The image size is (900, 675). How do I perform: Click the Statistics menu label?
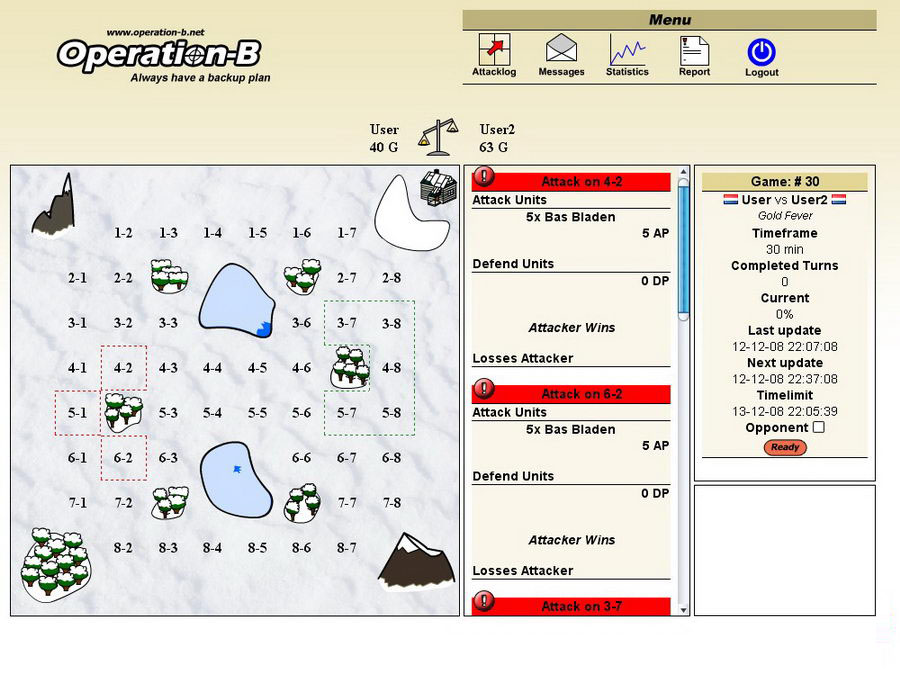tap(627, 72)
